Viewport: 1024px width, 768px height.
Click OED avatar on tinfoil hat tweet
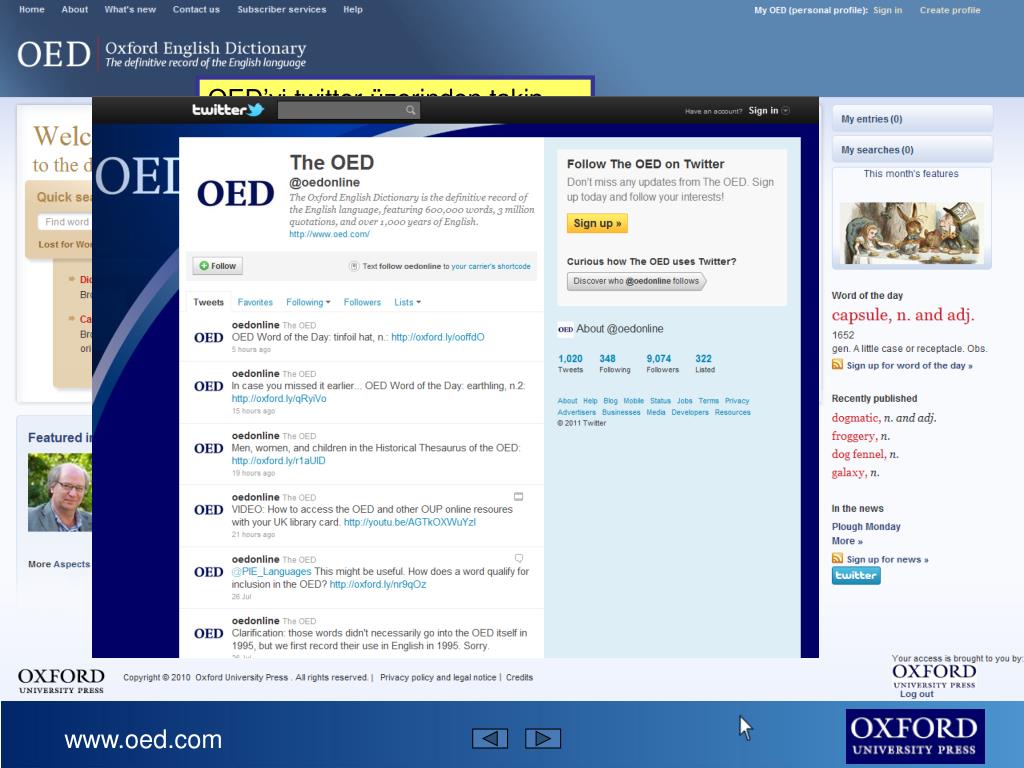point(208,338)
